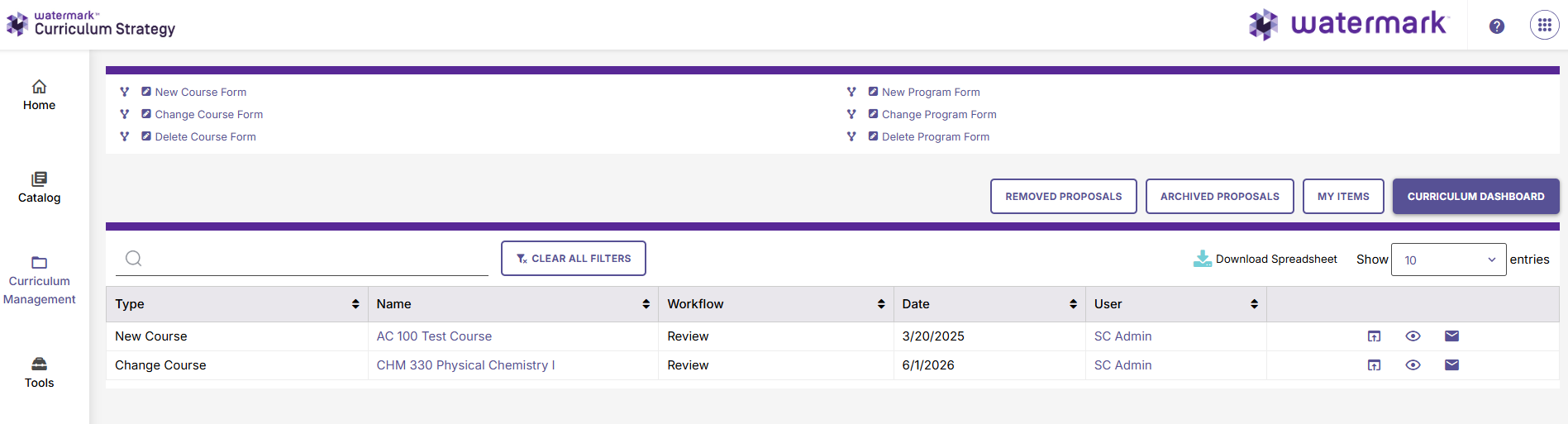Click workflow icon beside Delete Program Form

[851, 136]
